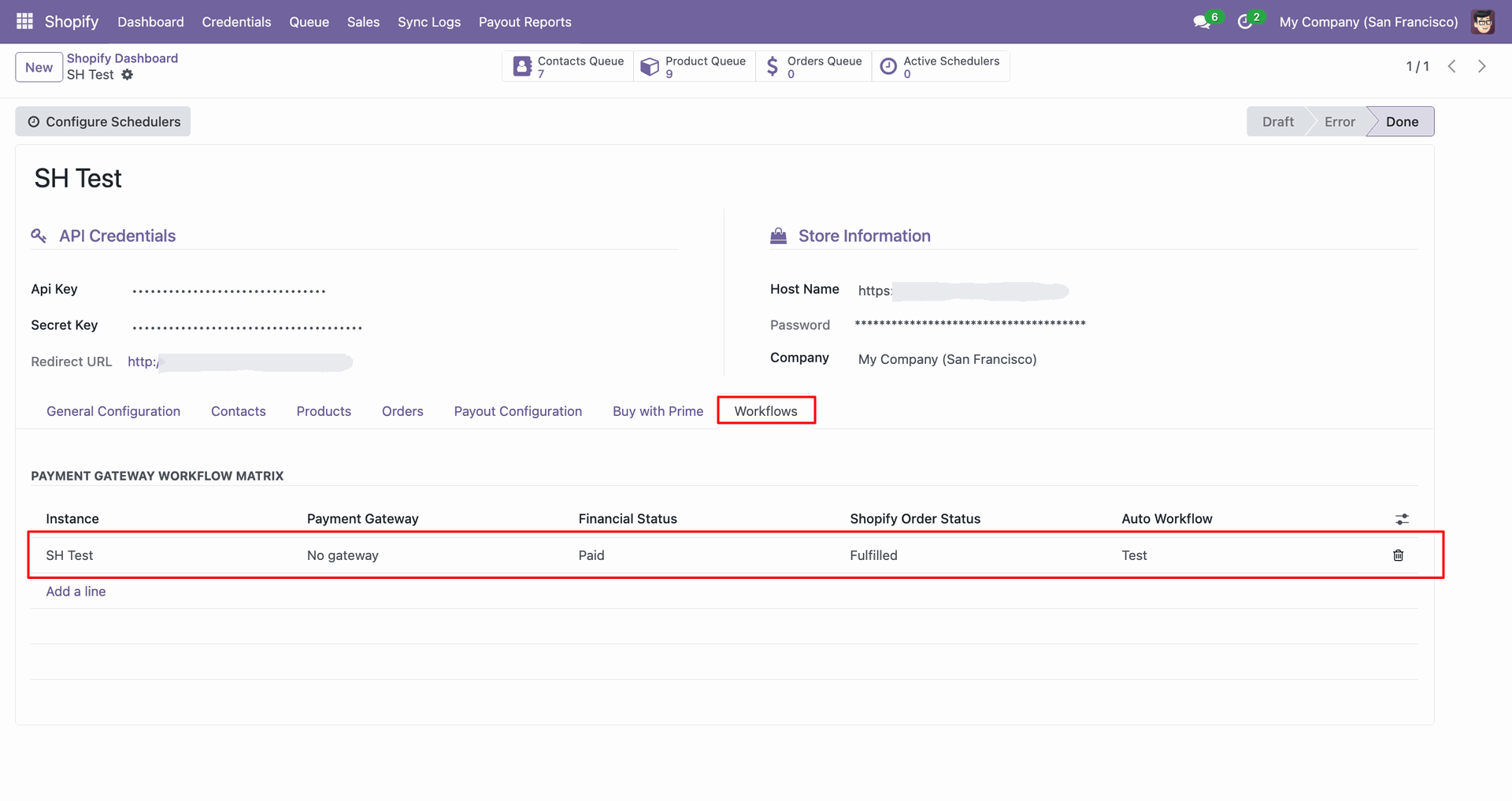Viewport: 1512px width, 801px height.
Task: Open column options adjust icon in matrix header
Action: [x=1402, y=519]
